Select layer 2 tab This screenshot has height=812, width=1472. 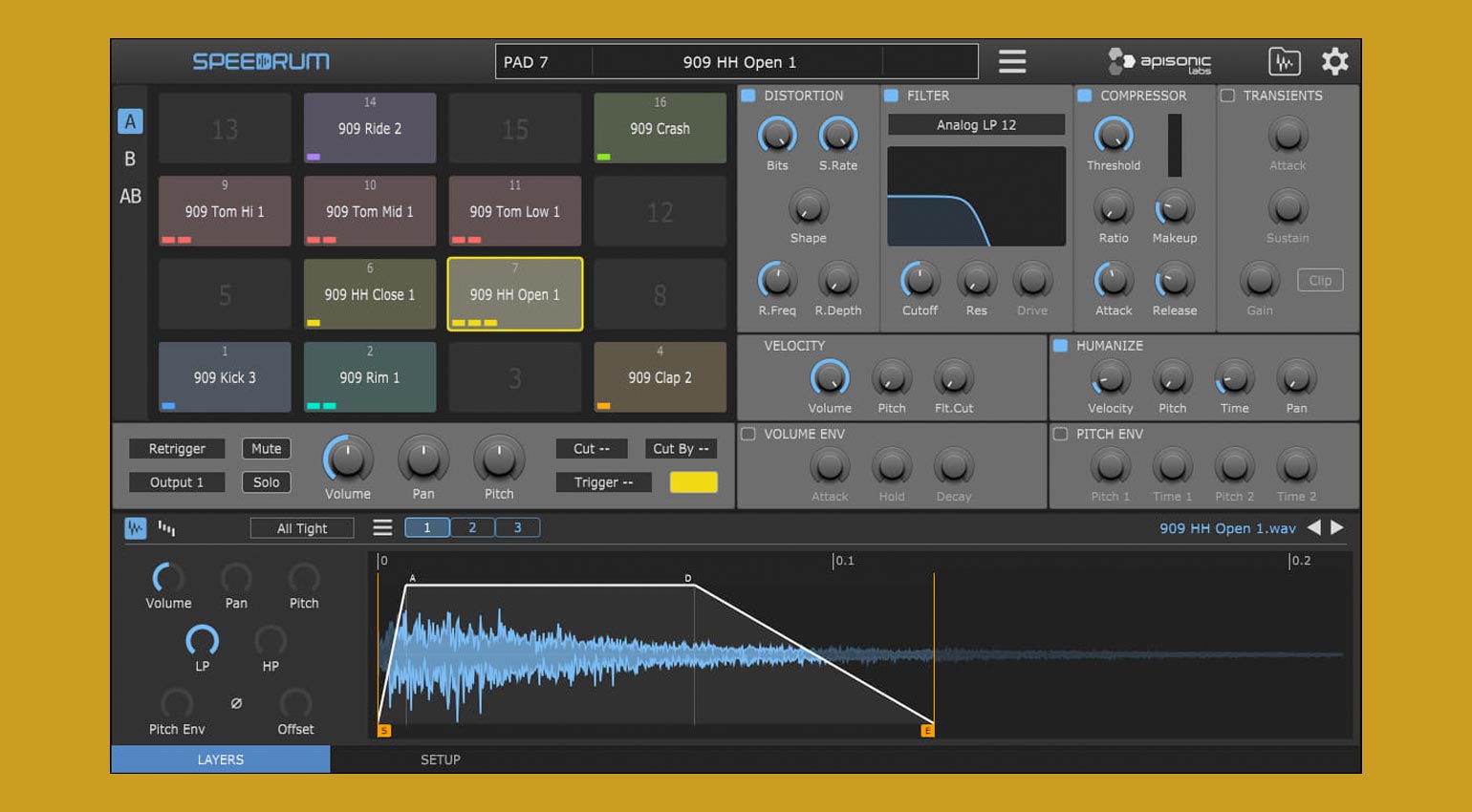pyautogui.click(x=472, y=527)
